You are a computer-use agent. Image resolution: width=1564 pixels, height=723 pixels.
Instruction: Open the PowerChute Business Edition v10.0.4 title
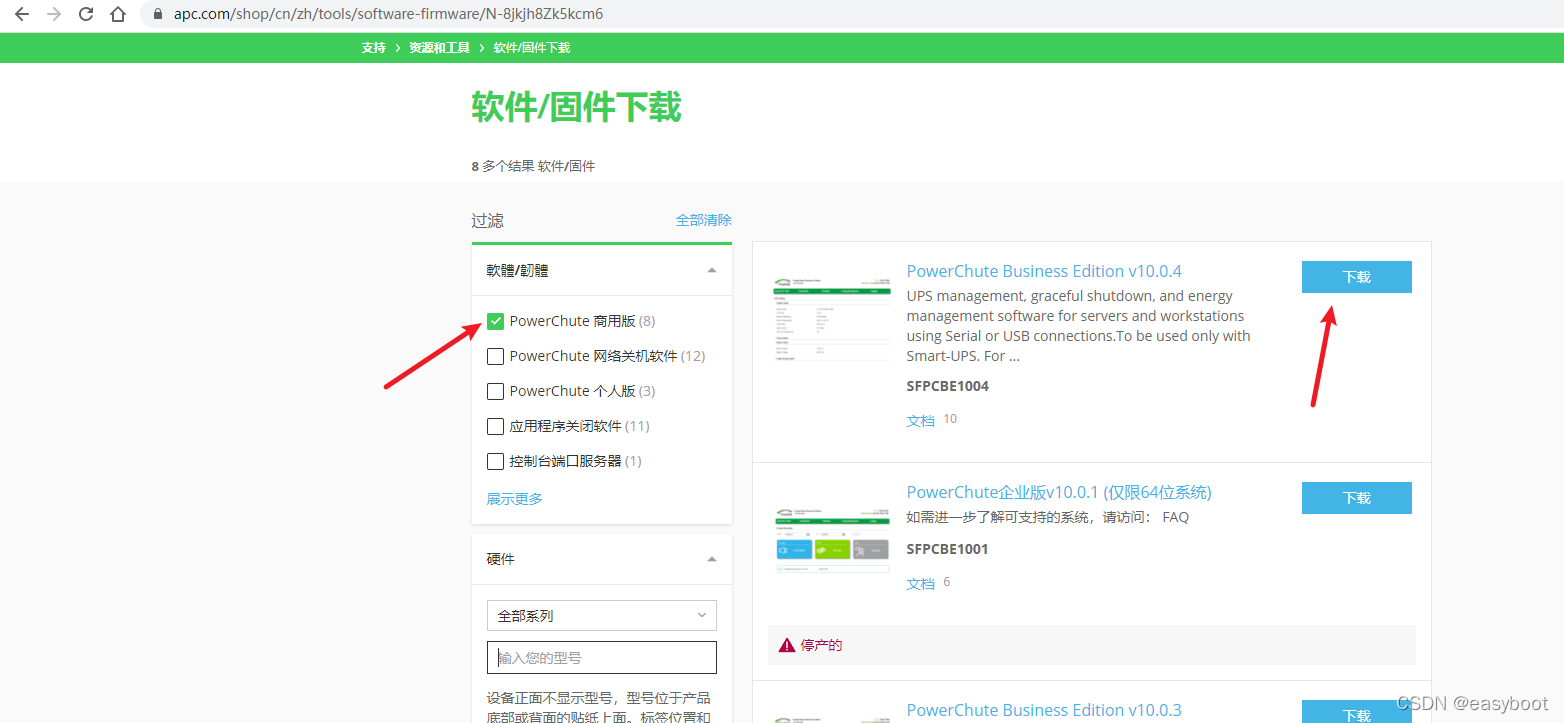(x=1044, y=271)
